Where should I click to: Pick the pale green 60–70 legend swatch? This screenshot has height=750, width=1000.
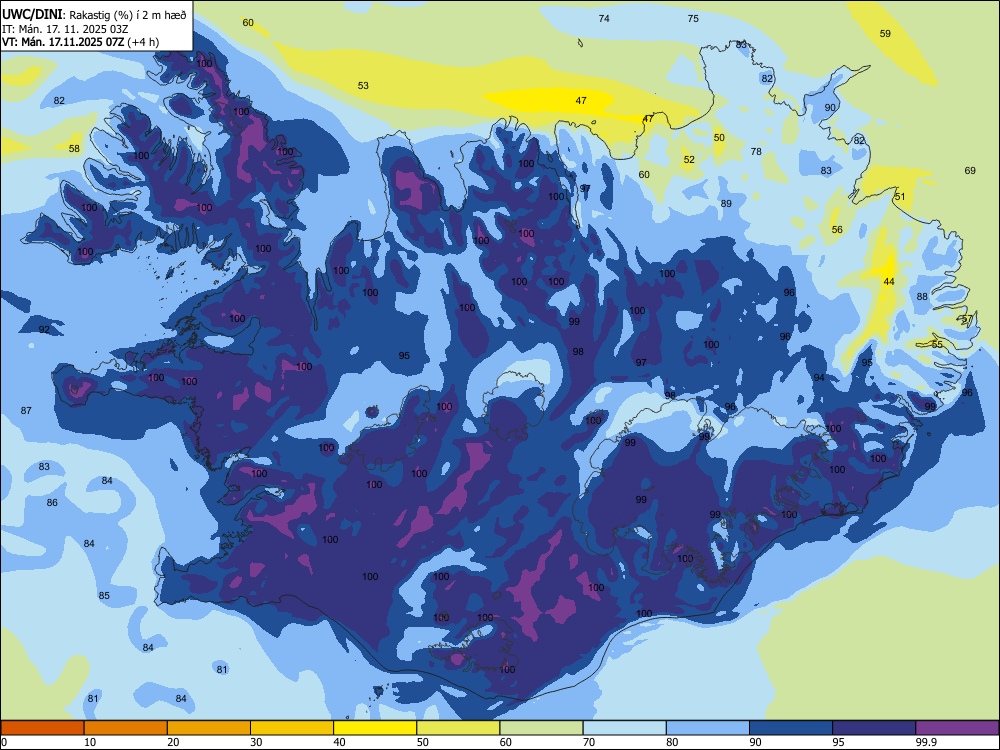[541, 728]
